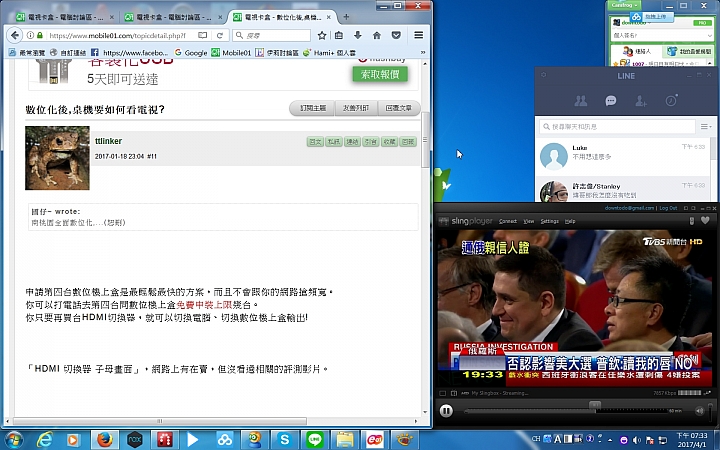Viewport: 720px width, 450px height.
Task: Click the SlingPlayer timeline seek handle
Action: tap(595, 405)
